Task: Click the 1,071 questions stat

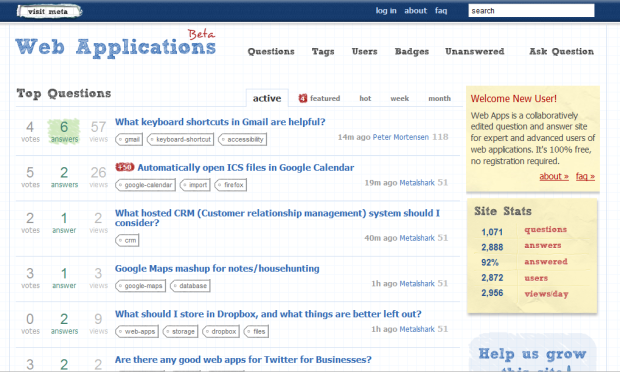Action: coord(524,231)
